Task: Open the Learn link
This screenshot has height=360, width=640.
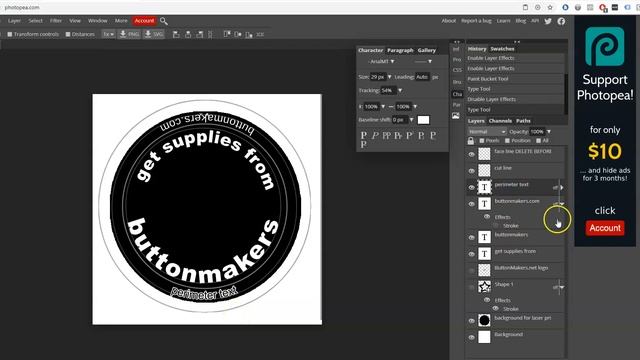Action: [x=503, y=21]
